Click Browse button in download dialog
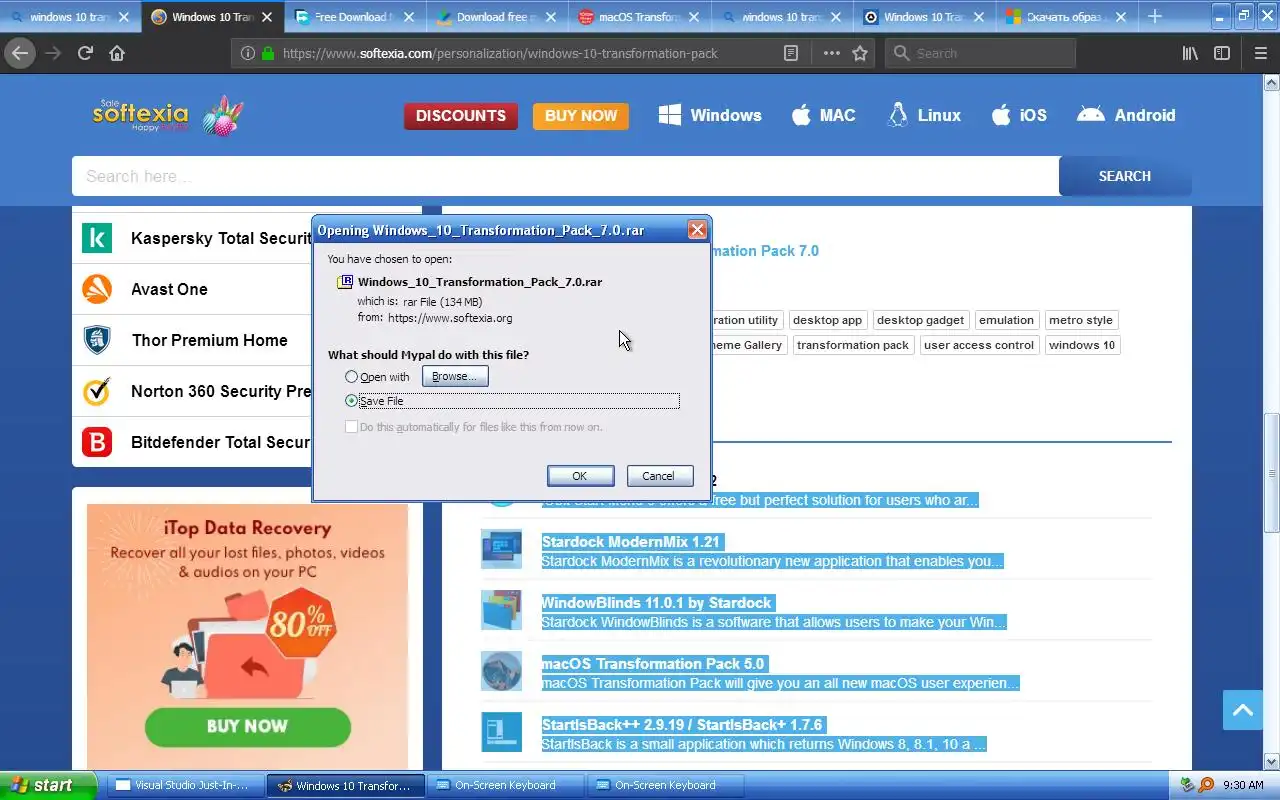 (x=455, y=376)
